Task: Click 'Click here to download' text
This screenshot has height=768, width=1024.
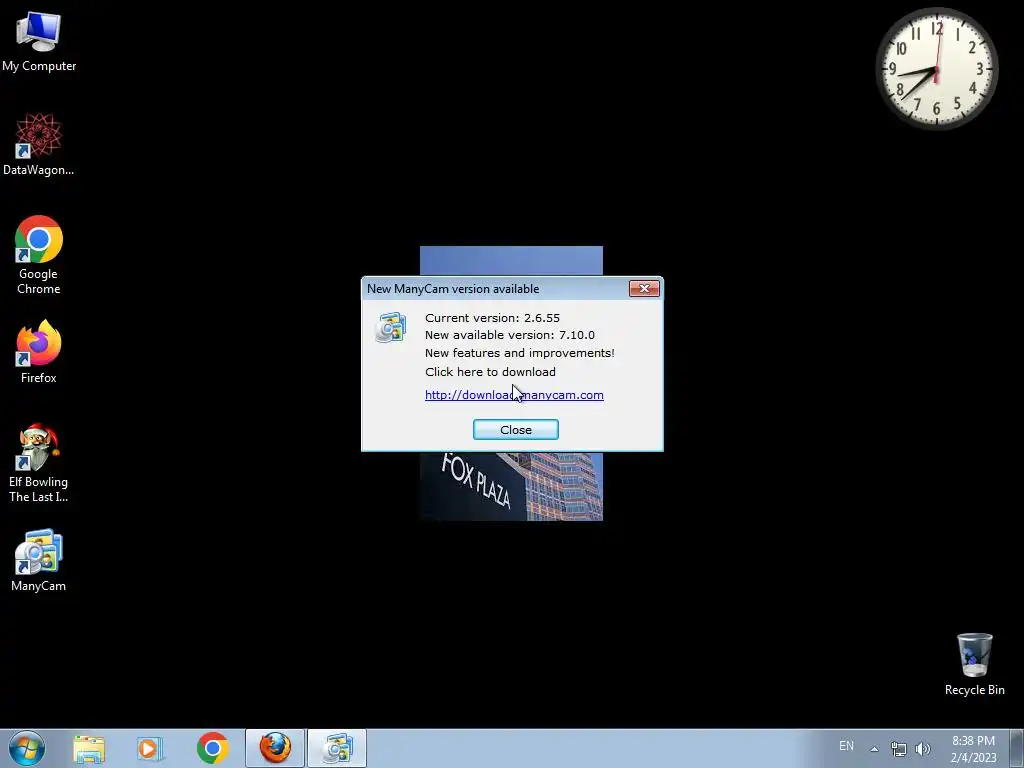Action: tap(490, 372)
